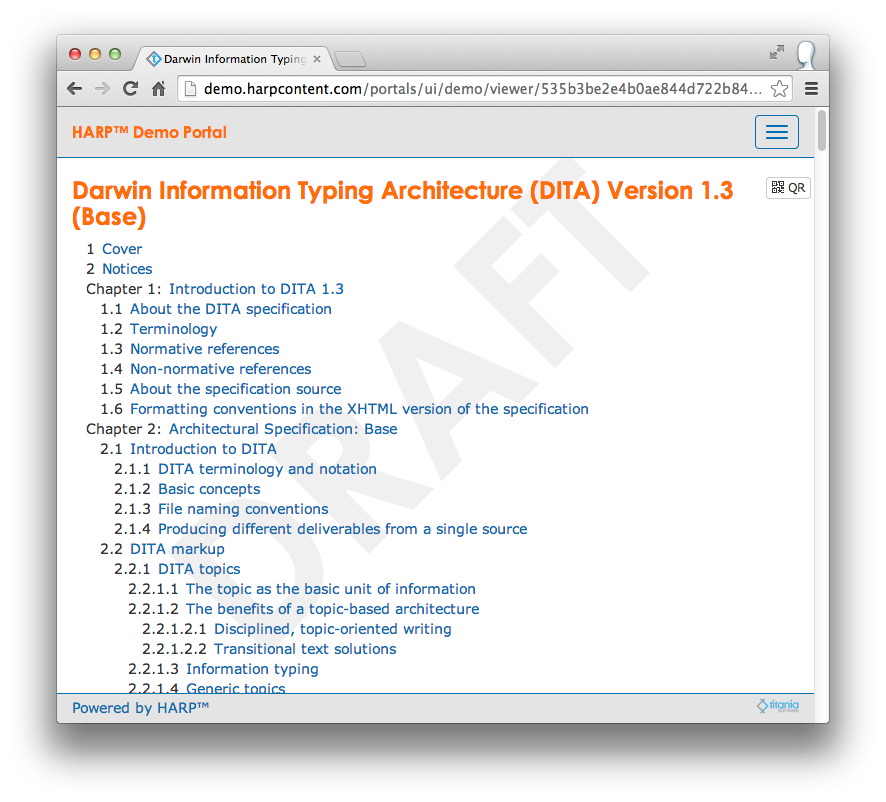
Task: Click the fullscreen arrows icon in title bar
Action: [x=777, y=52]
